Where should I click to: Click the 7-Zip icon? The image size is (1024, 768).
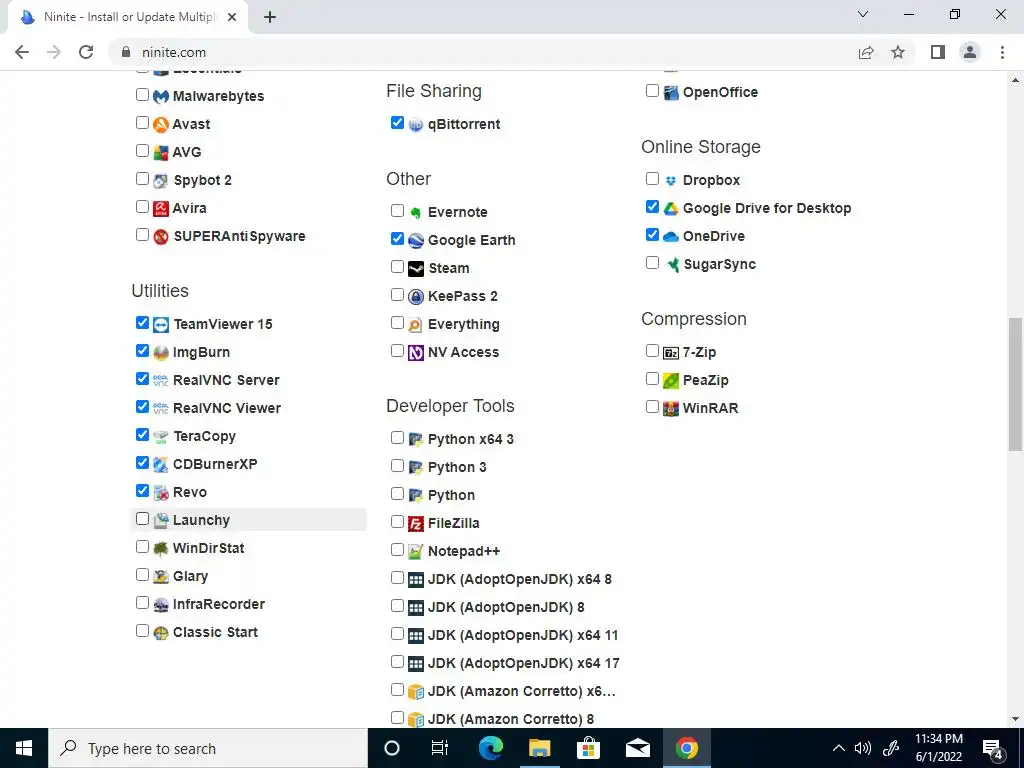671,353
